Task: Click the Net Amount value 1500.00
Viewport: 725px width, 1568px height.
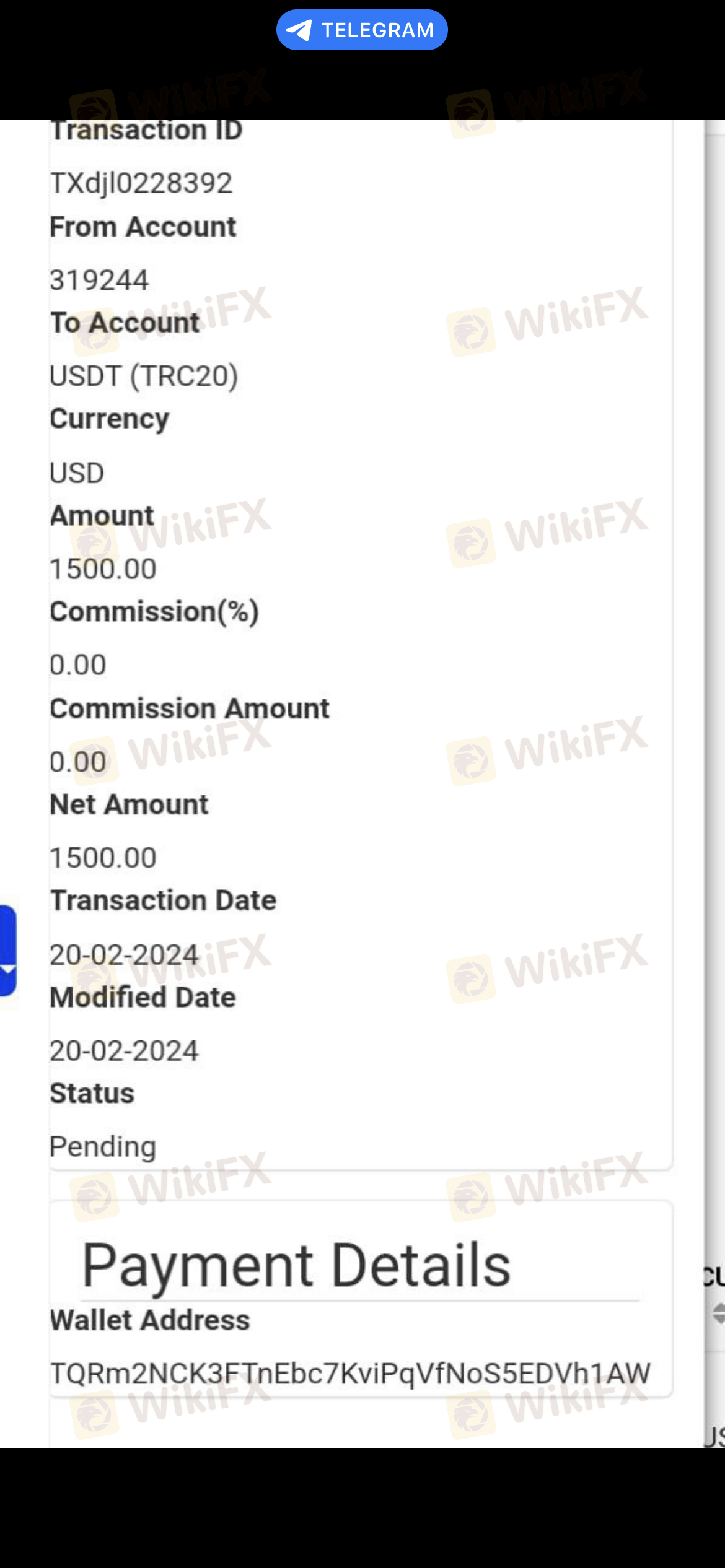Action: point(103,858)
